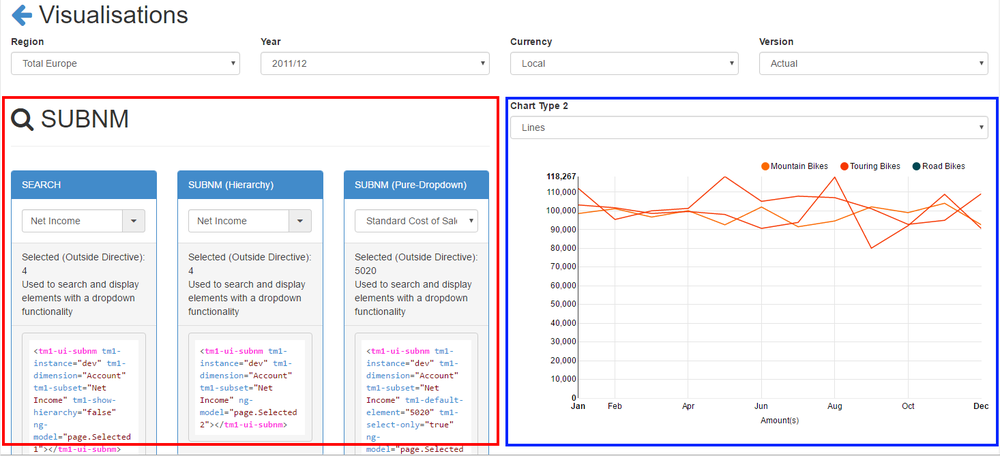Screen dimensions: 1000x456
Task: Expand the Currency dropdown
Action: click(x=624, y=63)
